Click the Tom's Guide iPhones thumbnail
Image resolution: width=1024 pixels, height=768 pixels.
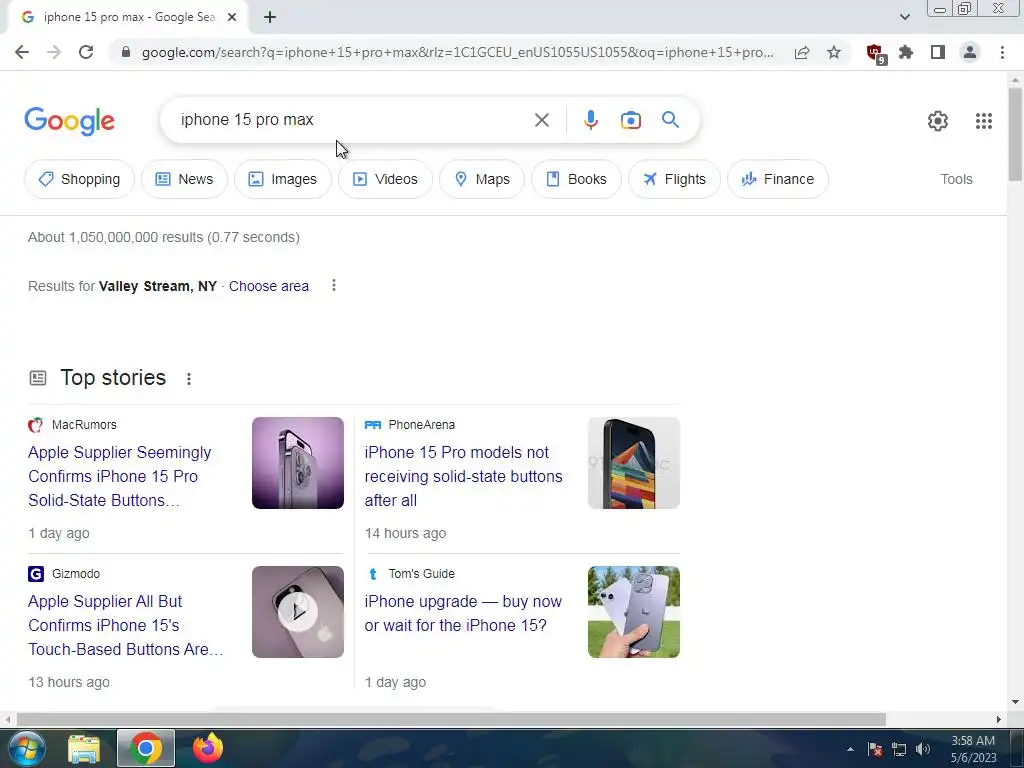(x=633, y=612)
